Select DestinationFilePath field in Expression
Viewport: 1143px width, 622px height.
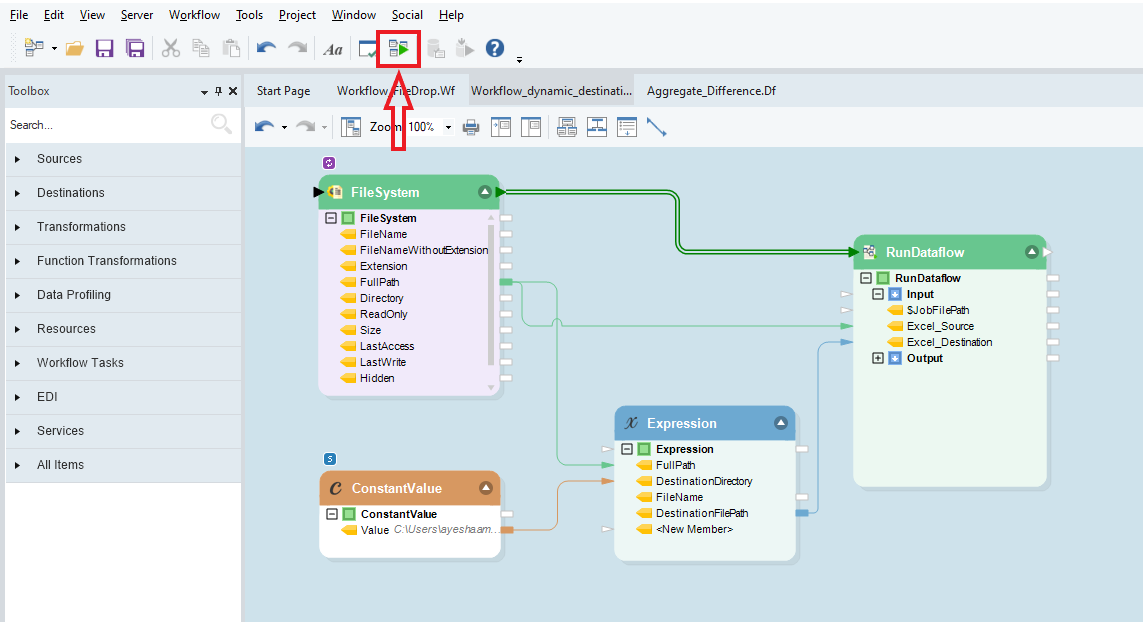701,513
